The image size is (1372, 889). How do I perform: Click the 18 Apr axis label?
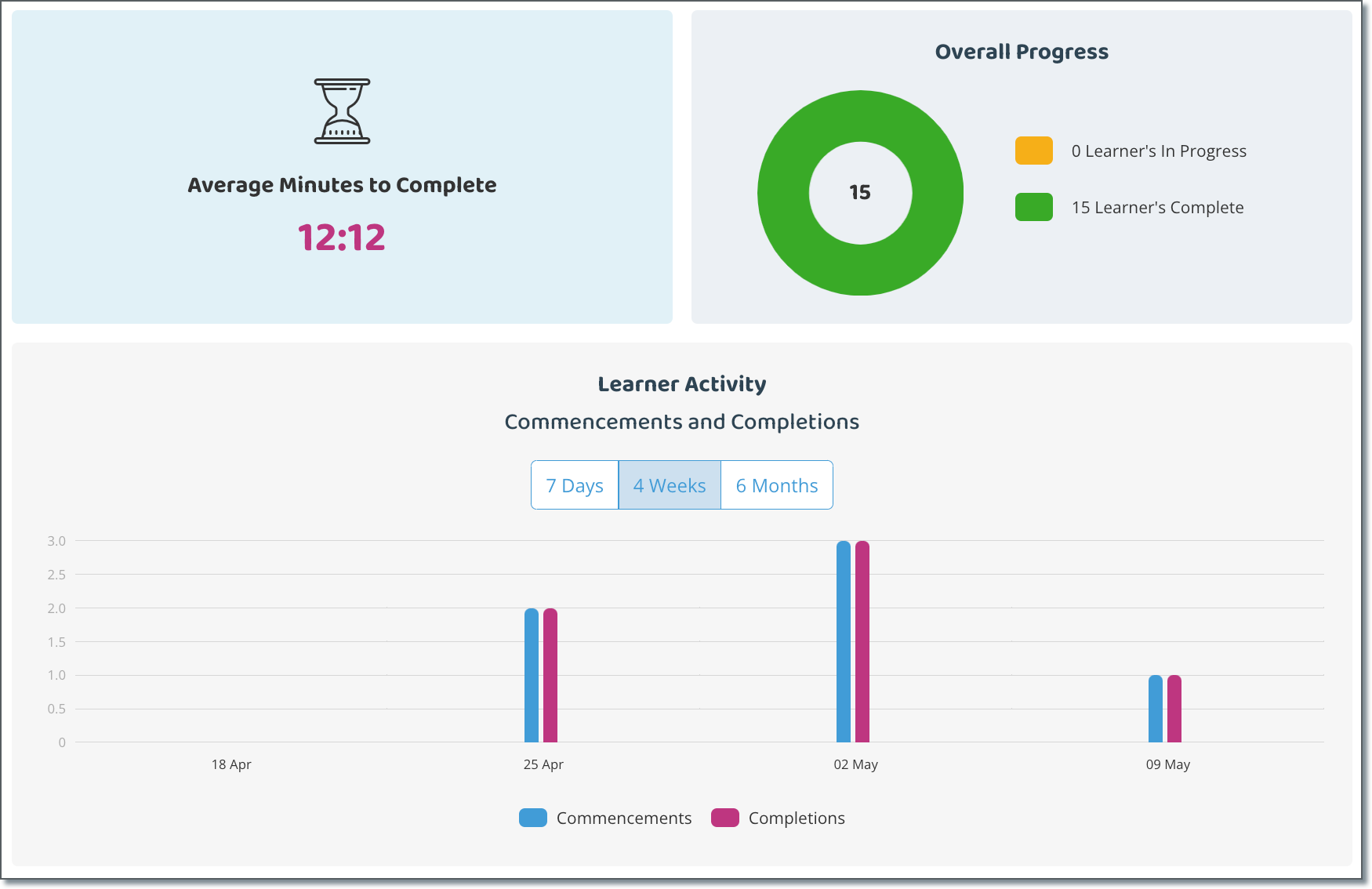[231, 764]
